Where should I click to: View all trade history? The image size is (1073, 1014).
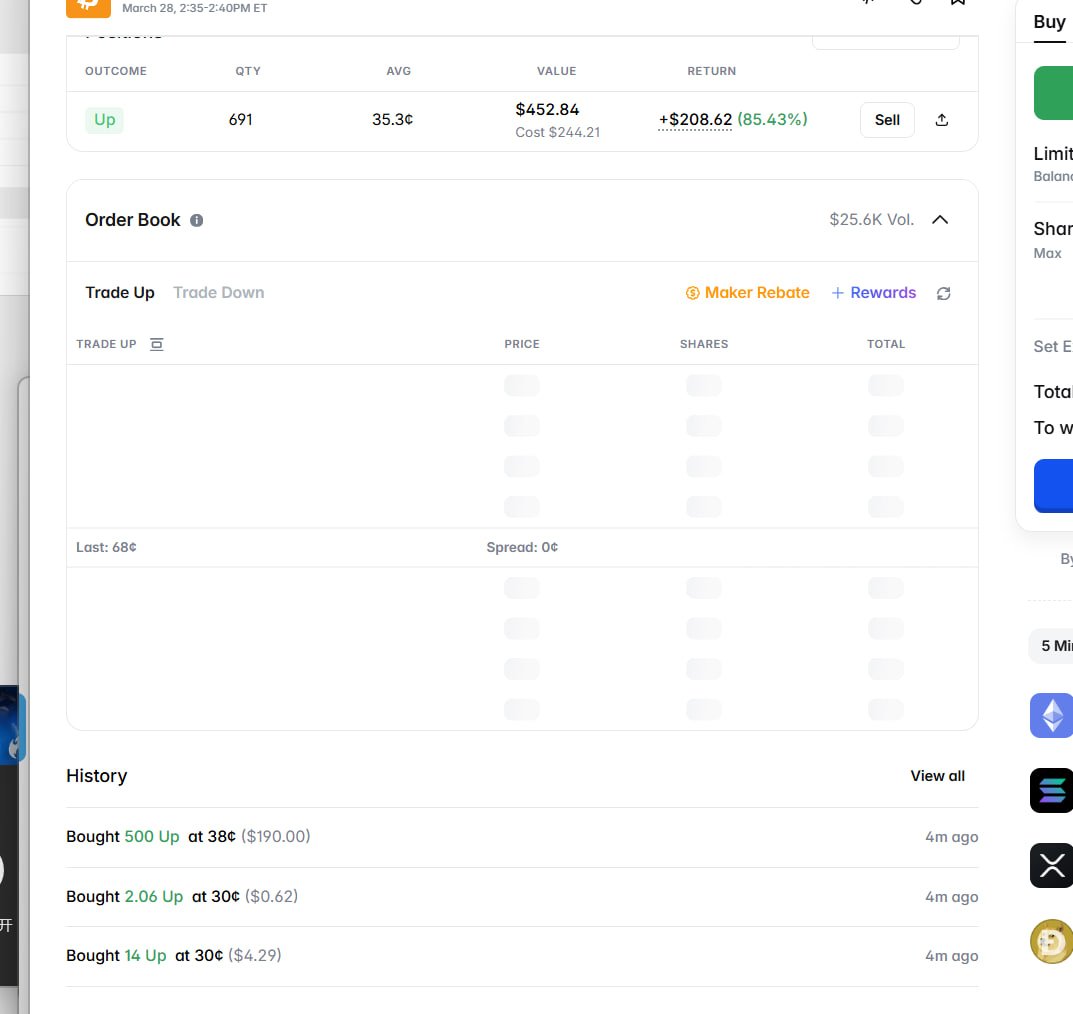click(x=938, y=776)
